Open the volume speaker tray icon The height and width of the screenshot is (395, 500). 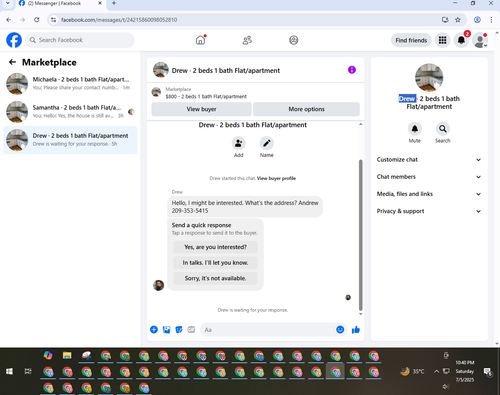tap(446, 387)
